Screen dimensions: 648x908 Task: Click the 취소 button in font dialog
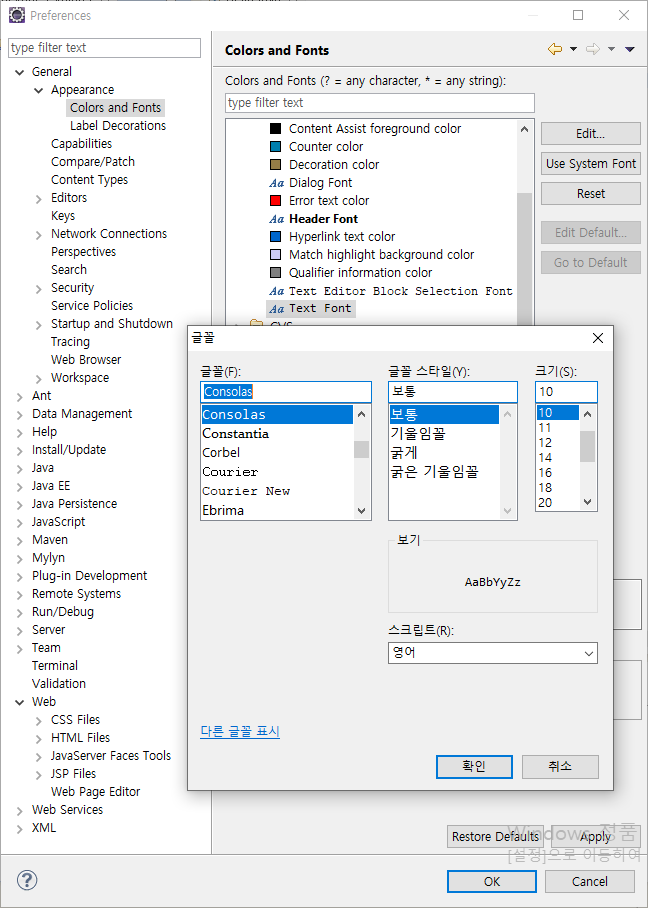coord(560,767)
